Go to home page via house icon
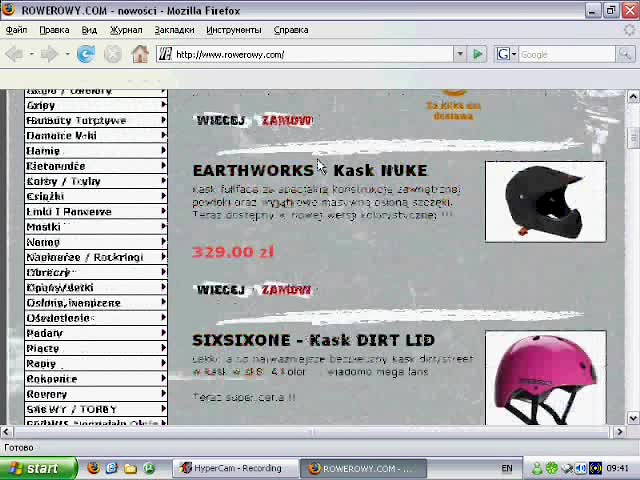This screenshot has height=480, width=640. pyautogui.click(x=140, y=54)
